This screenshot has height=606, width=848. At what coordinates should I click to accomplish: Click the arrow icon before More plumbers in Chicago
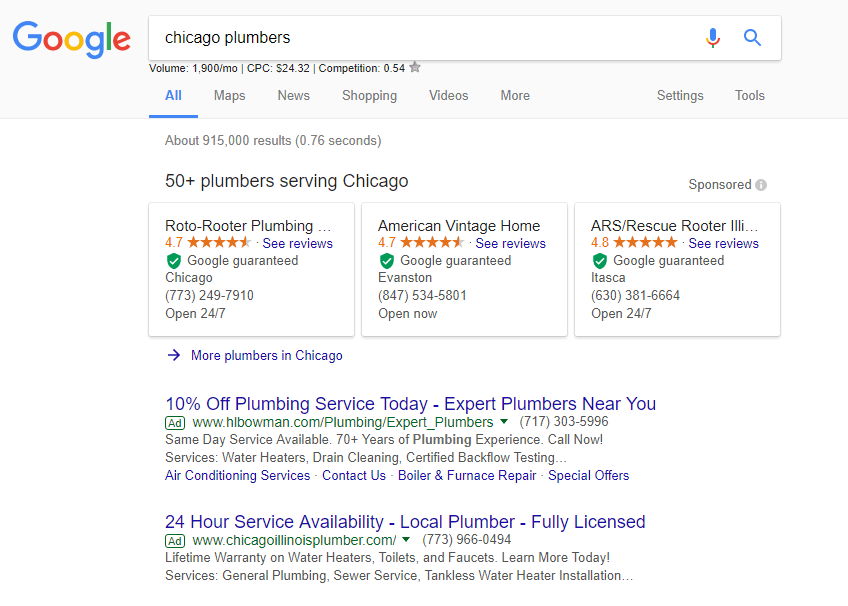(174, 355)
